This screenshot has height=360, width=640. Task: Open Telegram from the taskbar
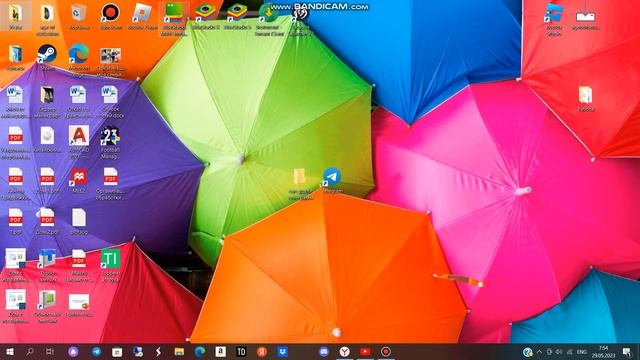click(x=96, y=351)
